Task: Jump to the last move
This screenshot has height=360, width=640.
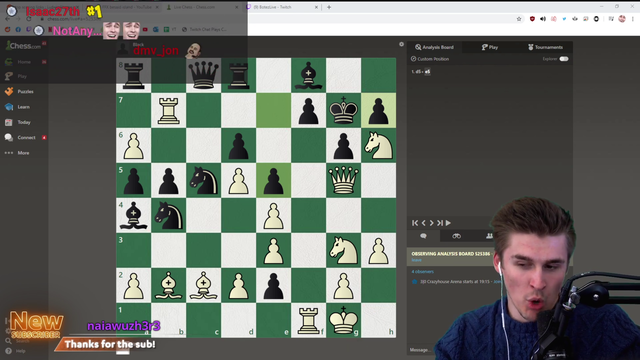Action: pyautogui.click(x=440, y=223)
